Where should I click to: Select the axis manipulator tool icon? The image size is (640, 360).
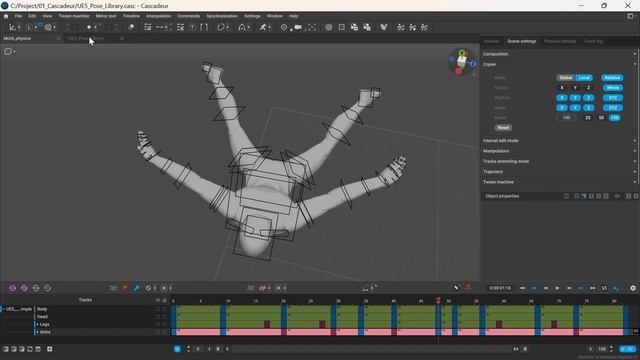[x=12, y=27]
